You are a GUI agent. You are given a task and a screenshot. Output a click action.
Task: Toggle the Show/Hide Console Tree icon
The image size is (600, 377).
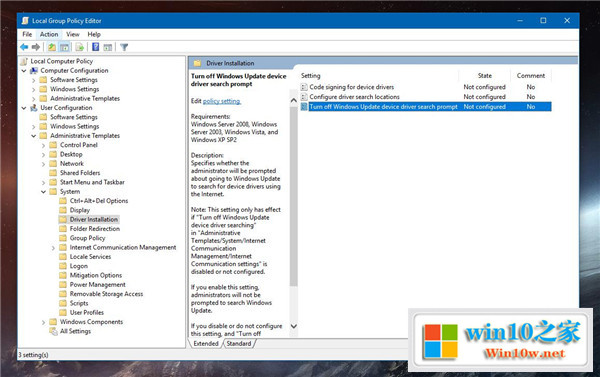point(64,47)
